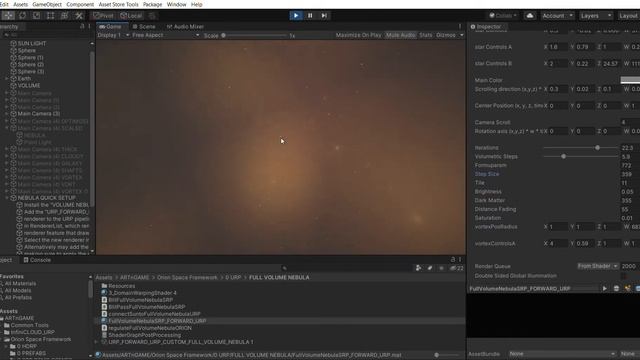Advance one frame with the Step button
The width and height of the screenshot is (640, 360).
click(x=324, y=16)
